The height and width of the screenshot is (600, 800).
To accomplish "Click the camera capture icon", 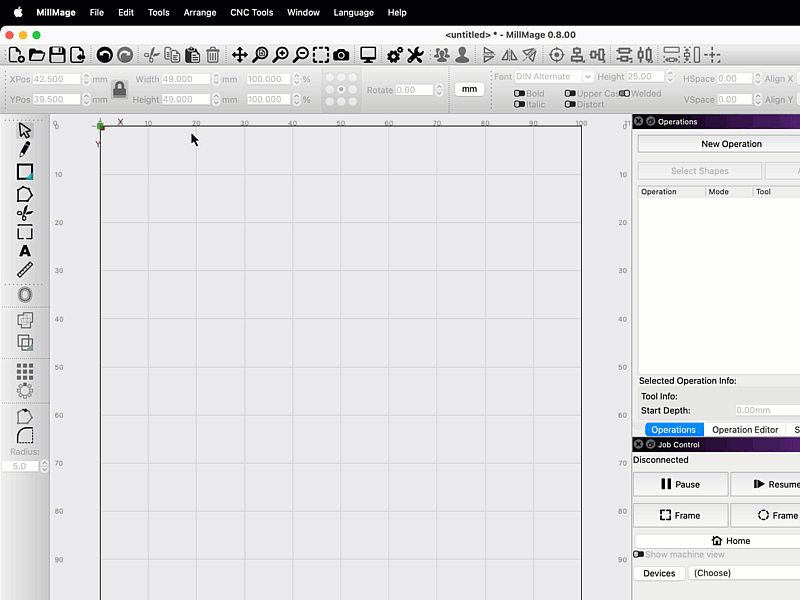I will pyautogui.click(x=342, y=55).
